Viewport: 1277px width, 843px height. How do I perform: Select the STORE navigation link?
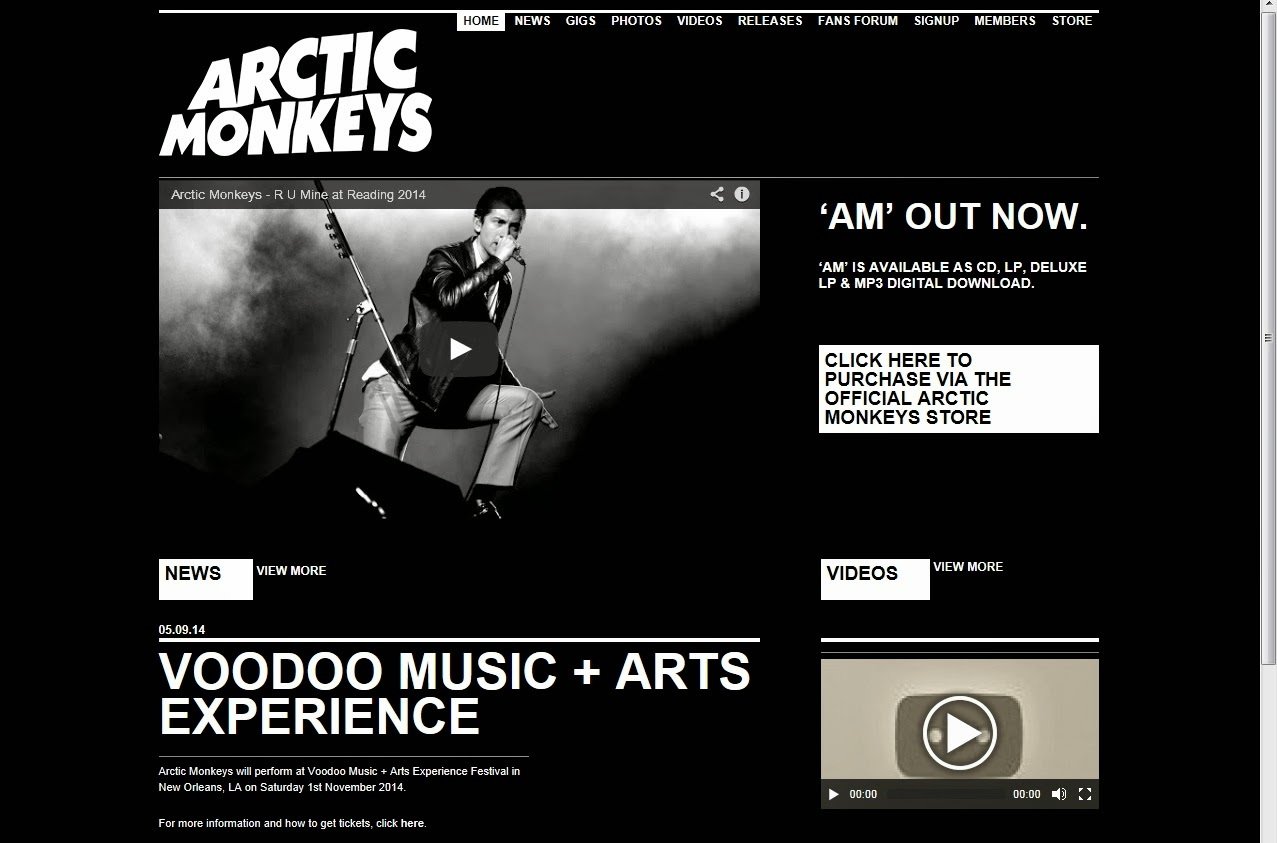click(1072, 21)
